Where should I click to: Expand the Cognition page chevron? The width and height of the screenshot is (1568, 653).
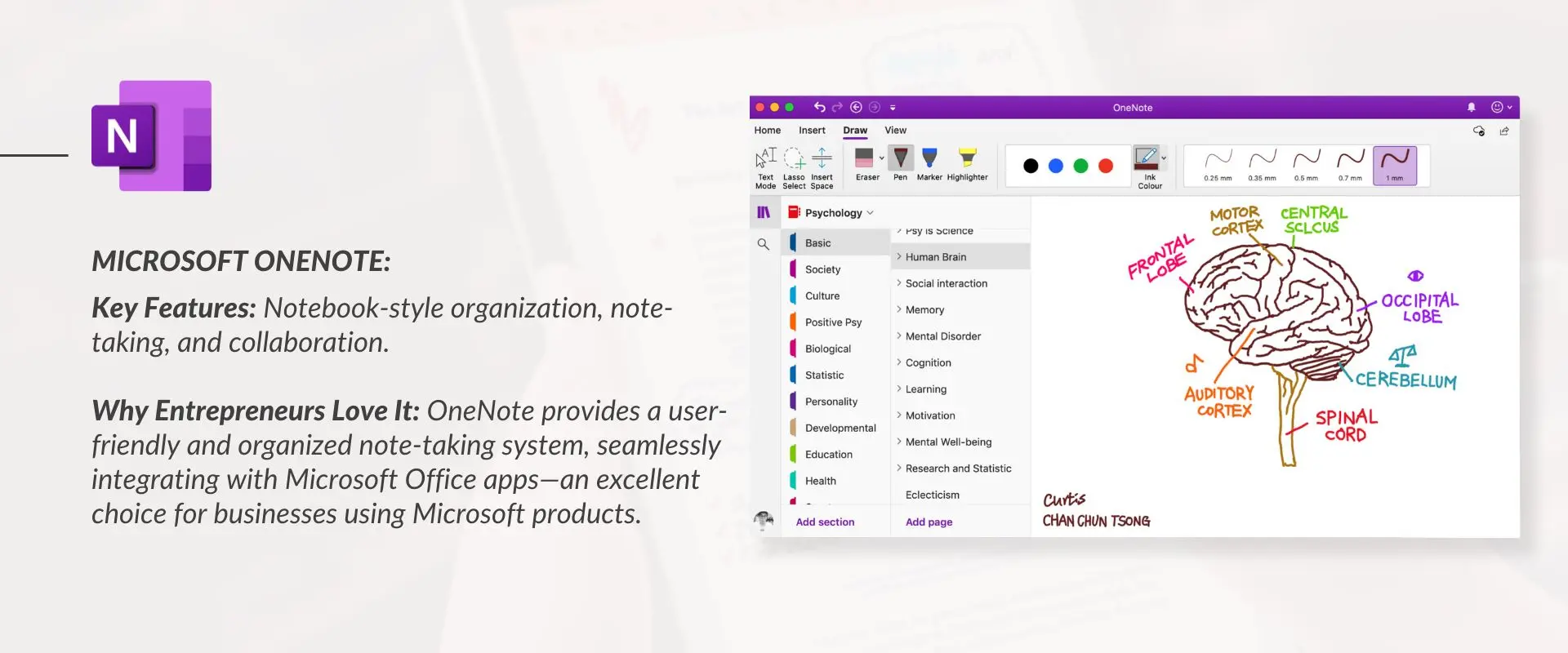pos(899,362)
